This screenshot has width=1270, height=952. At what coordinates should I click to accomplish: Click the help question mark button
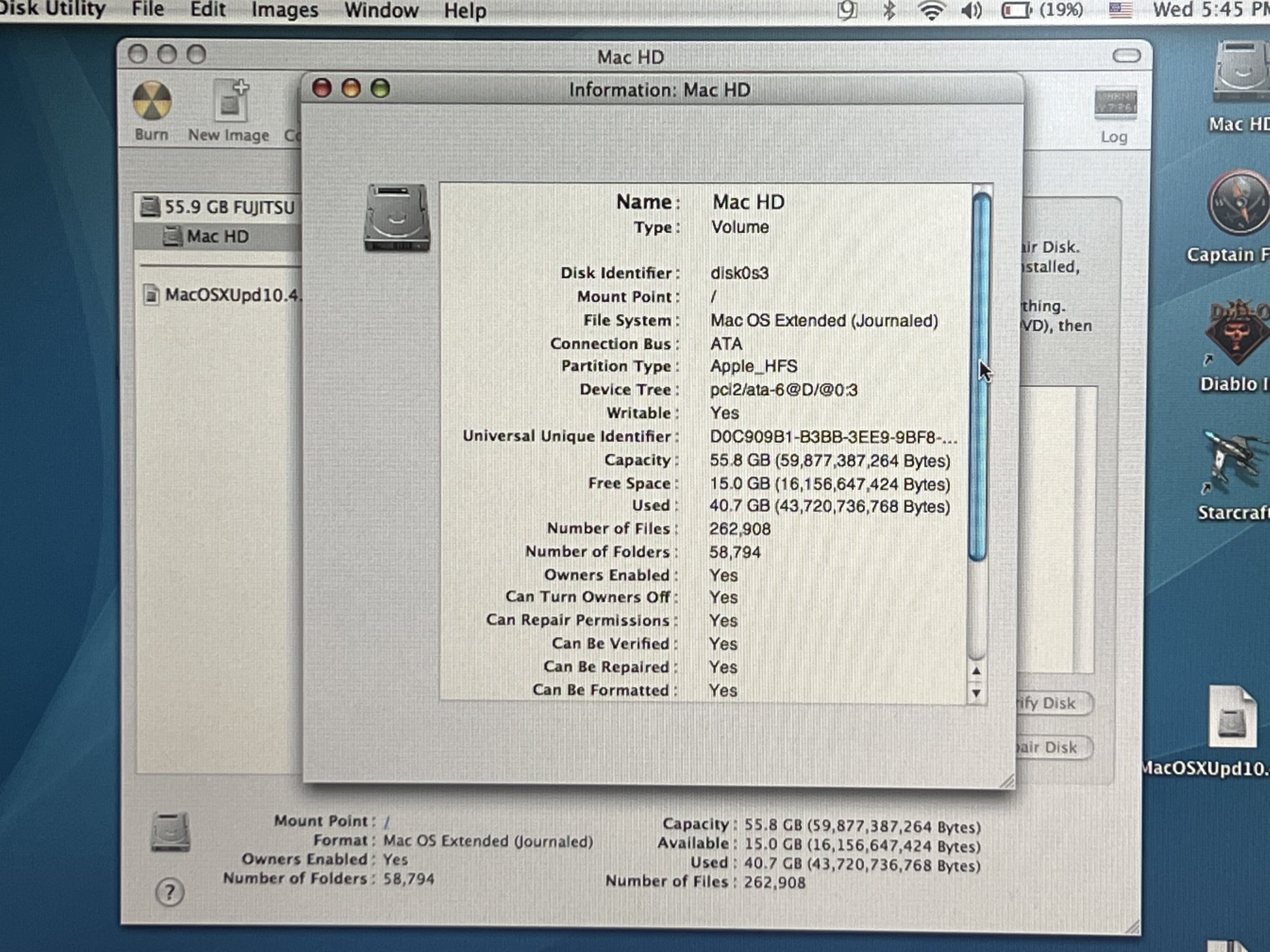169,892
